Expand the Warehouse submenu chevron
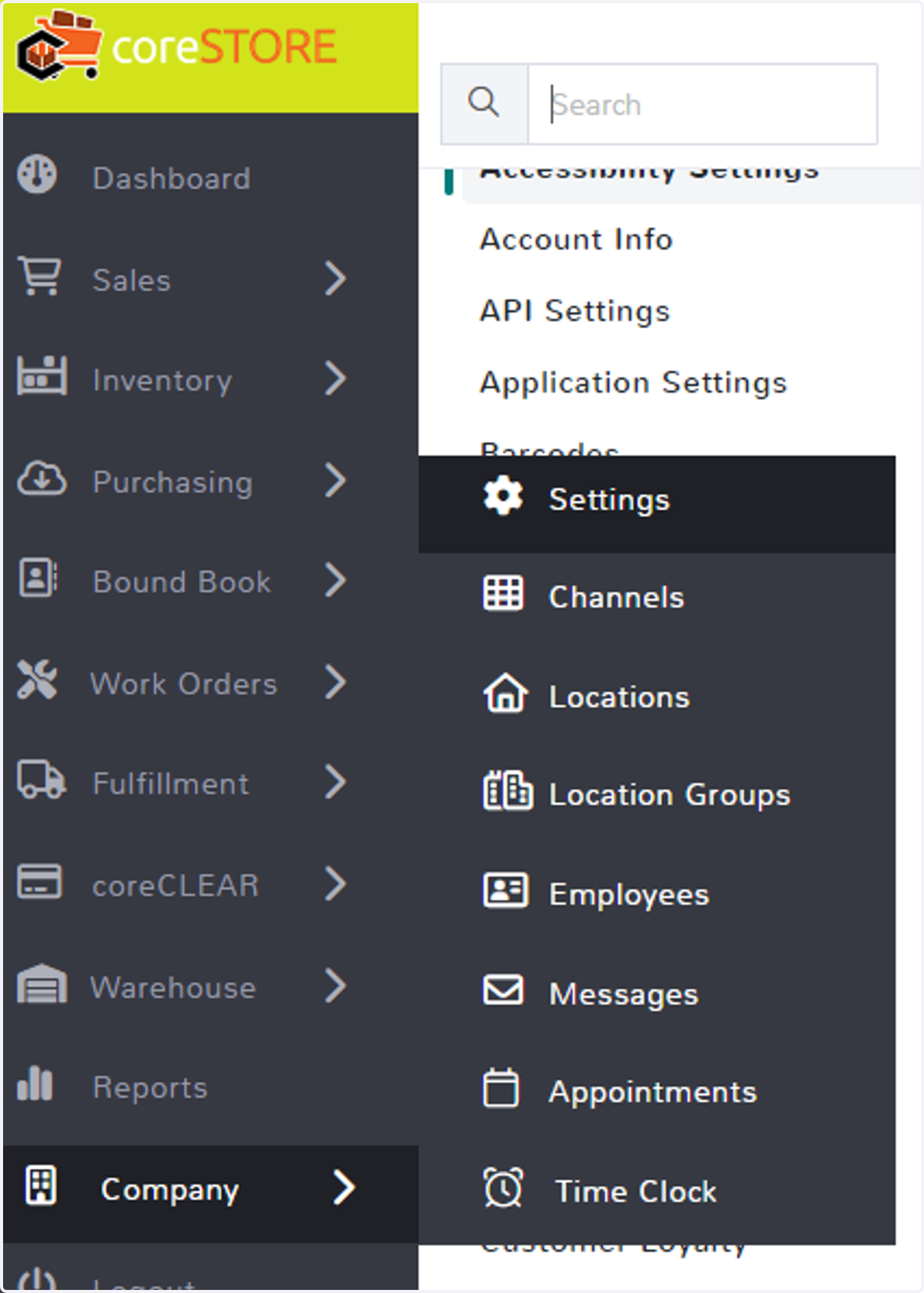This screenshot has width=924, height=1293. click(335, 986)
